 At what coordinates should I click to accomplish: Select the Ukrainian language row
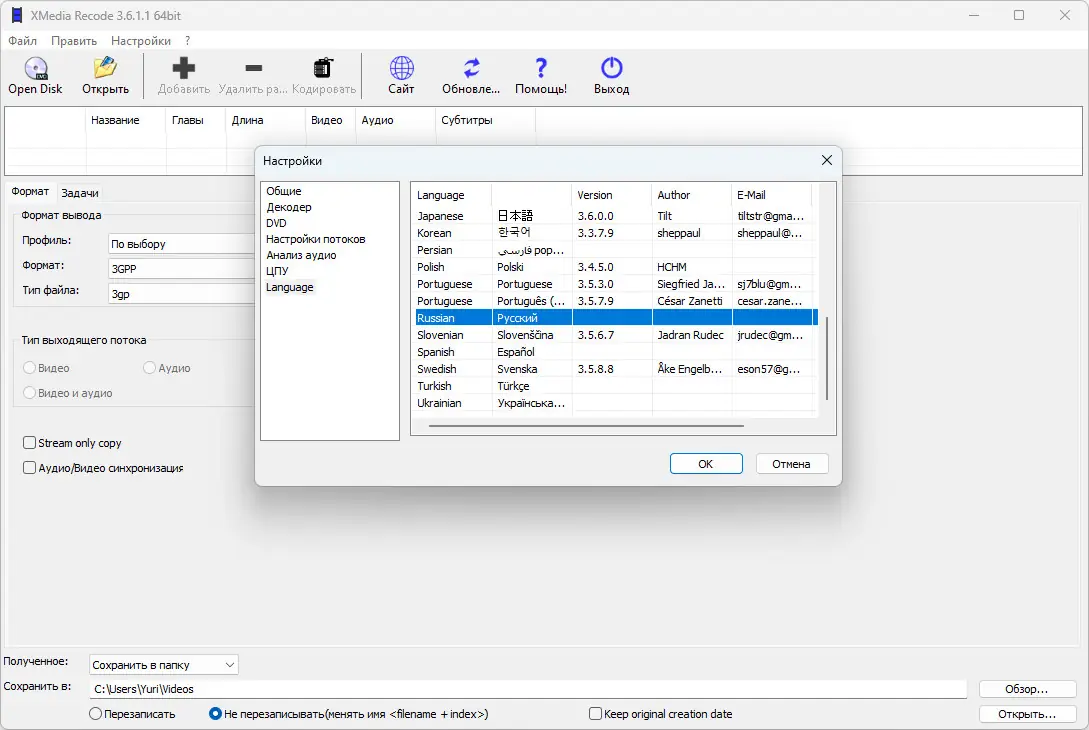pyautogui.click(x=614, y=403)
